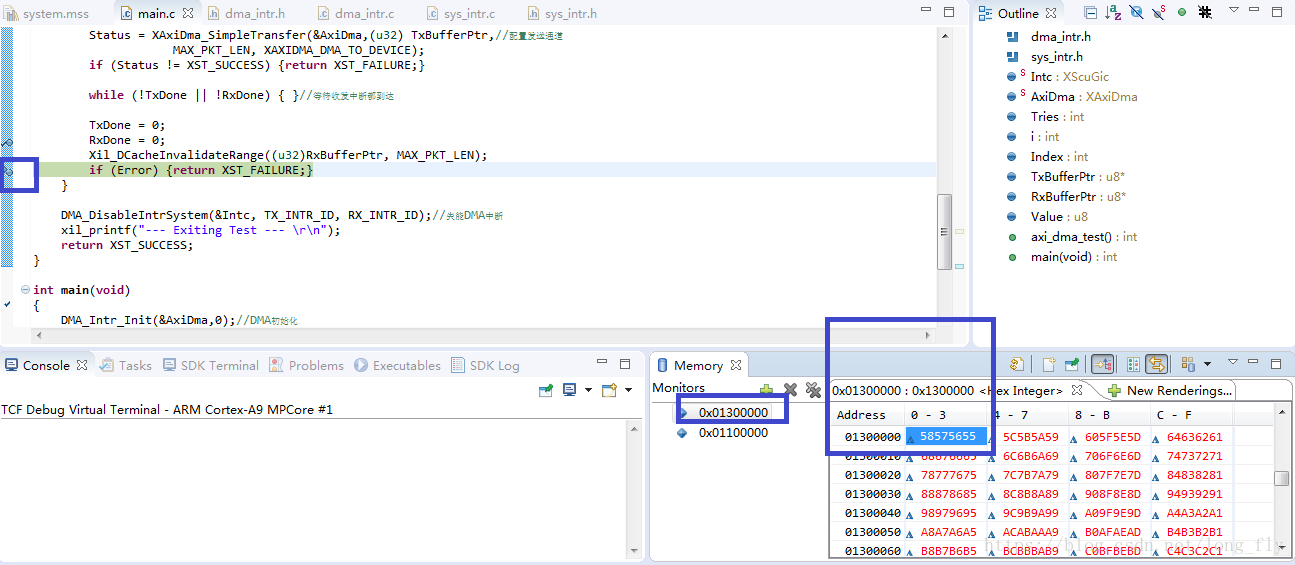Image resolution: width=1295 pixels, height=565 pixels.
Task: Open the dma_intr.h editor tab
Action: [248, 13]
